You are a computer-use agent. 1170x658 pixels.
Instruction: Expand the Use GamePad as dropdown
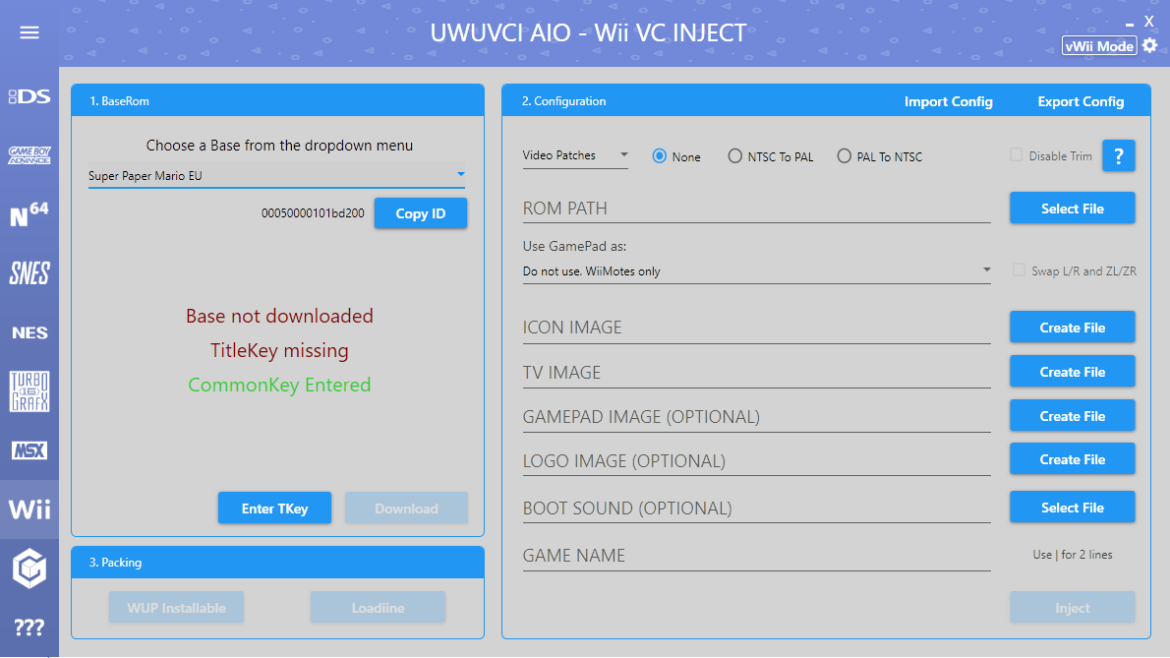(756, 271)
